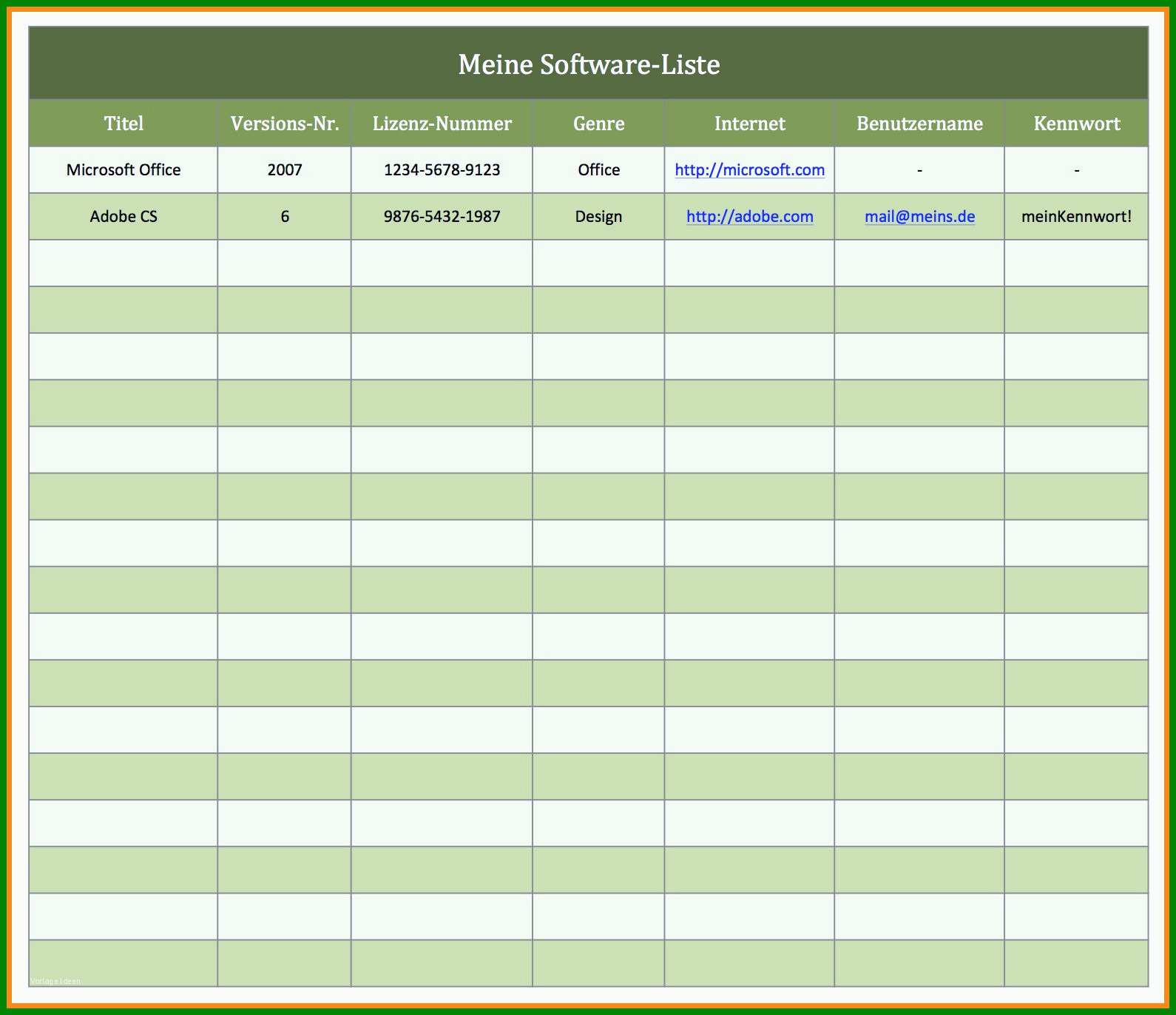
Task: Select the '2007' version cell
Action: 285,170
